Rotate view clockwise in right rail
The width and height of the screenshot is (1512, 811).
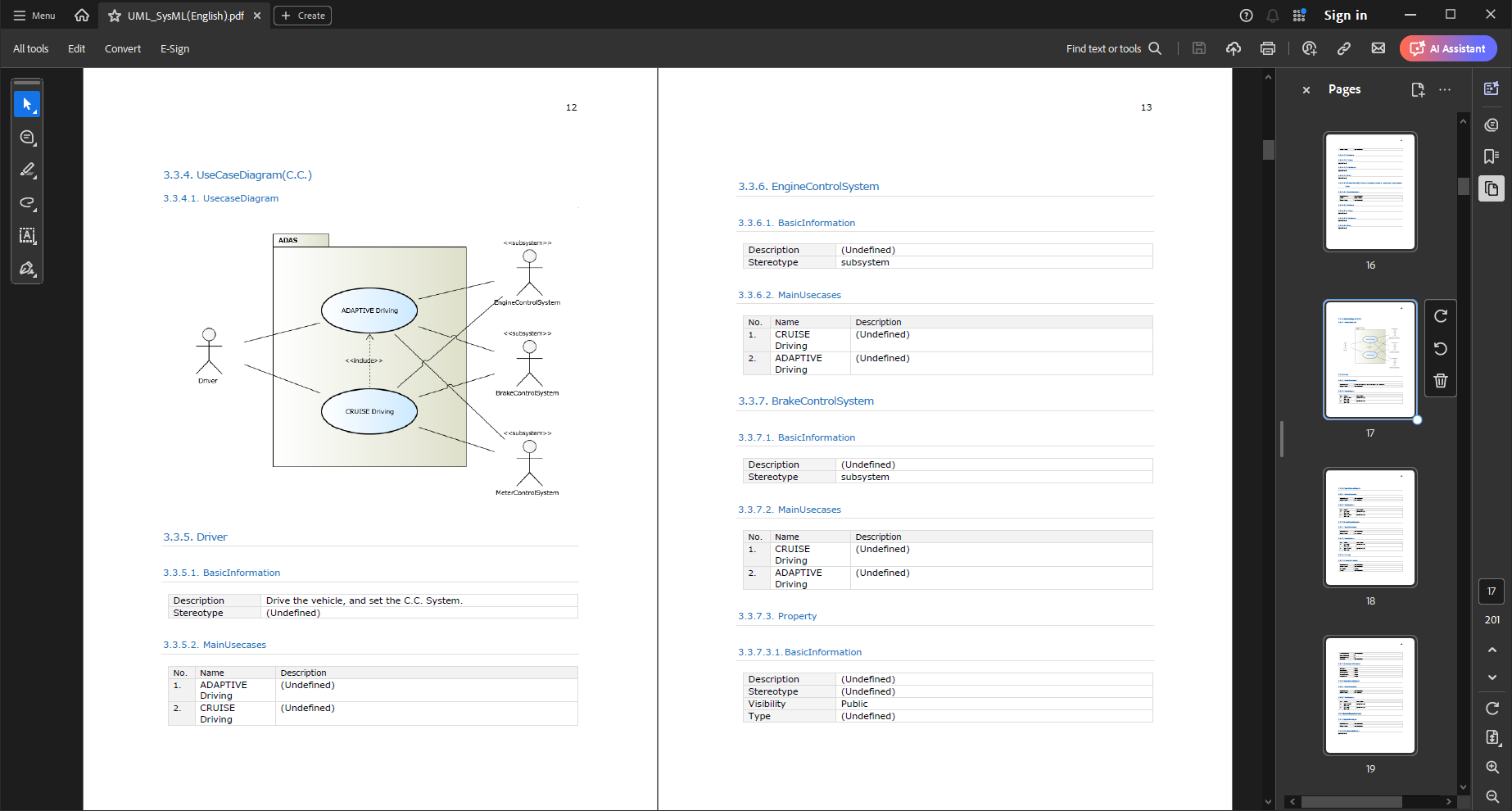1492,709
